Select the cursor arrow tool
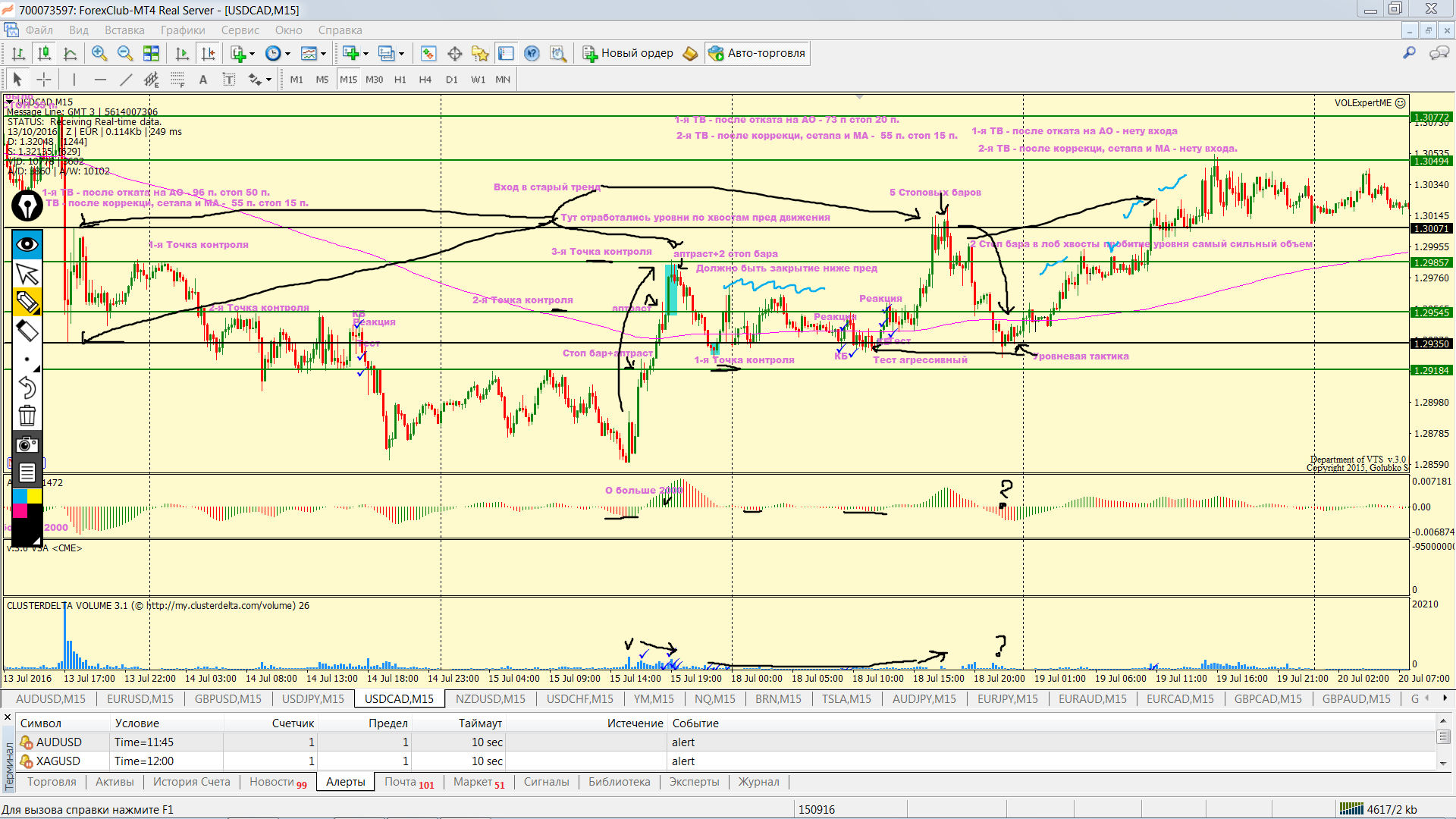The width and height of the screenshot is (1456, 819). coord(17,79)
